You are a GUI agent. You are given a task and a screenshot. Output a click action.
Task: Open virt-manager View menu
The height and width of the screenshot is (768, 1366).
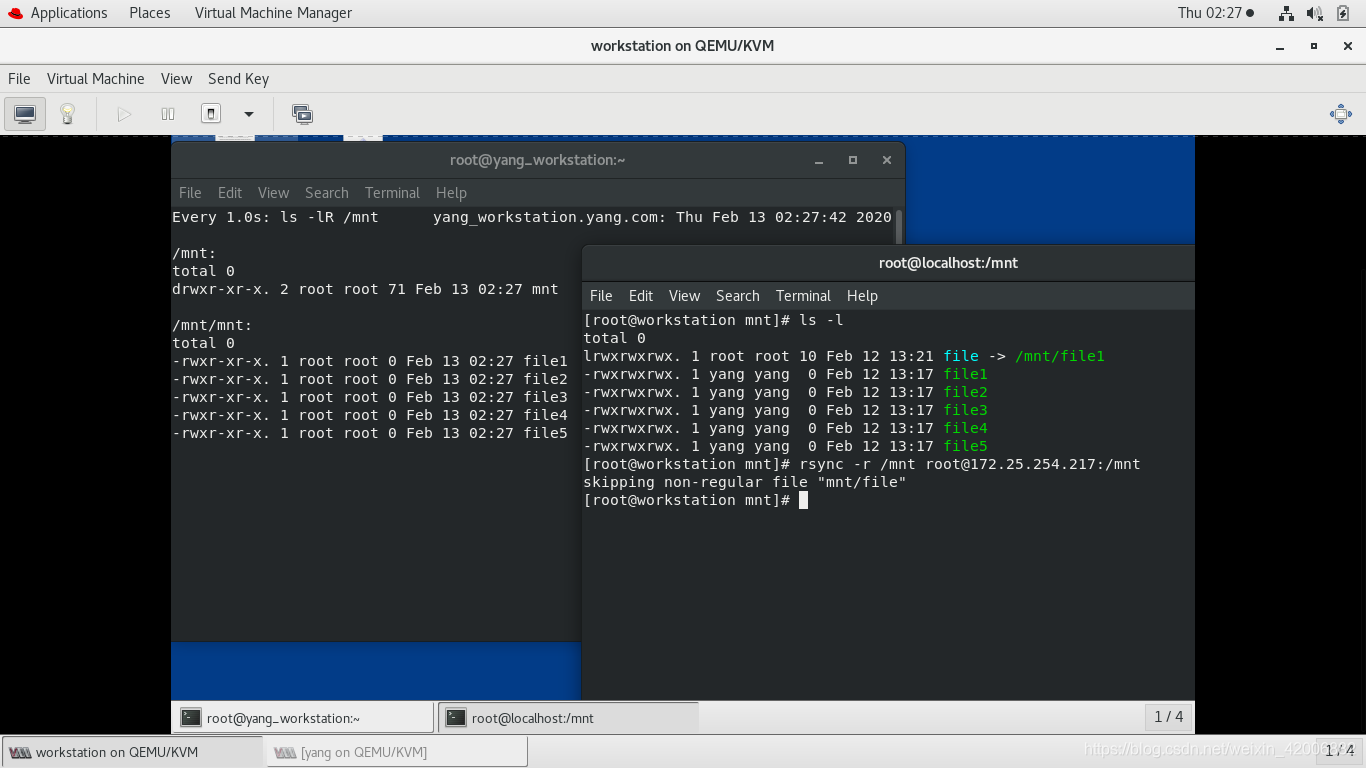176,79
